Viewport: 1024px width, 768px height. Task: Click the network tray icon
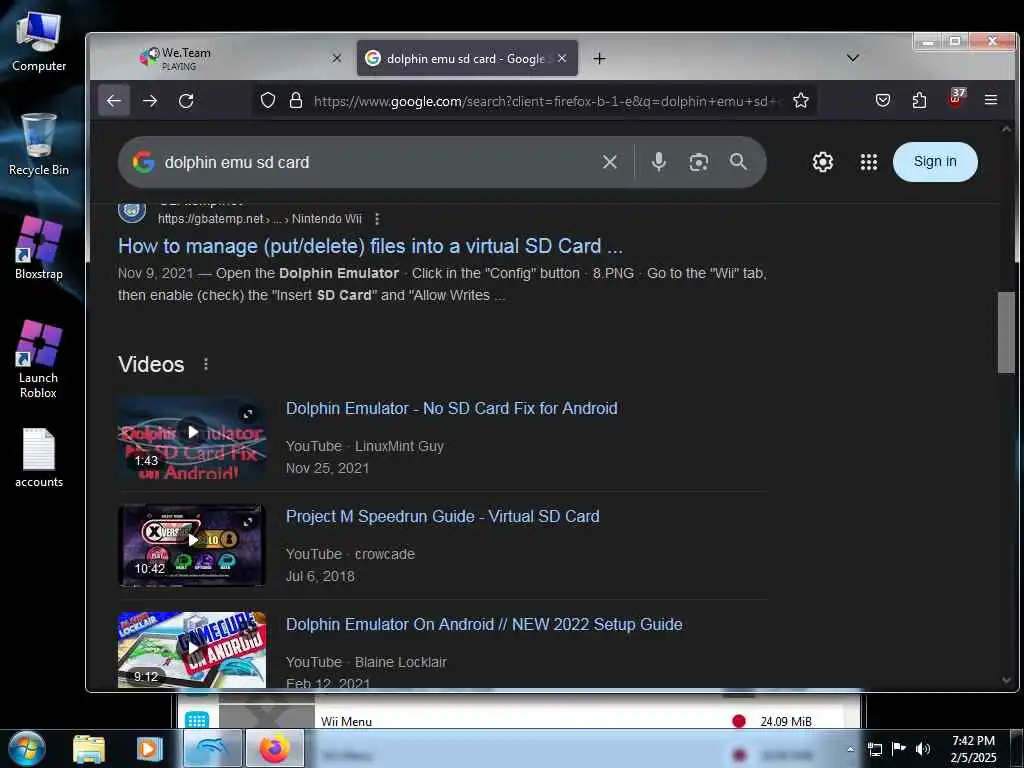(874, 749)
